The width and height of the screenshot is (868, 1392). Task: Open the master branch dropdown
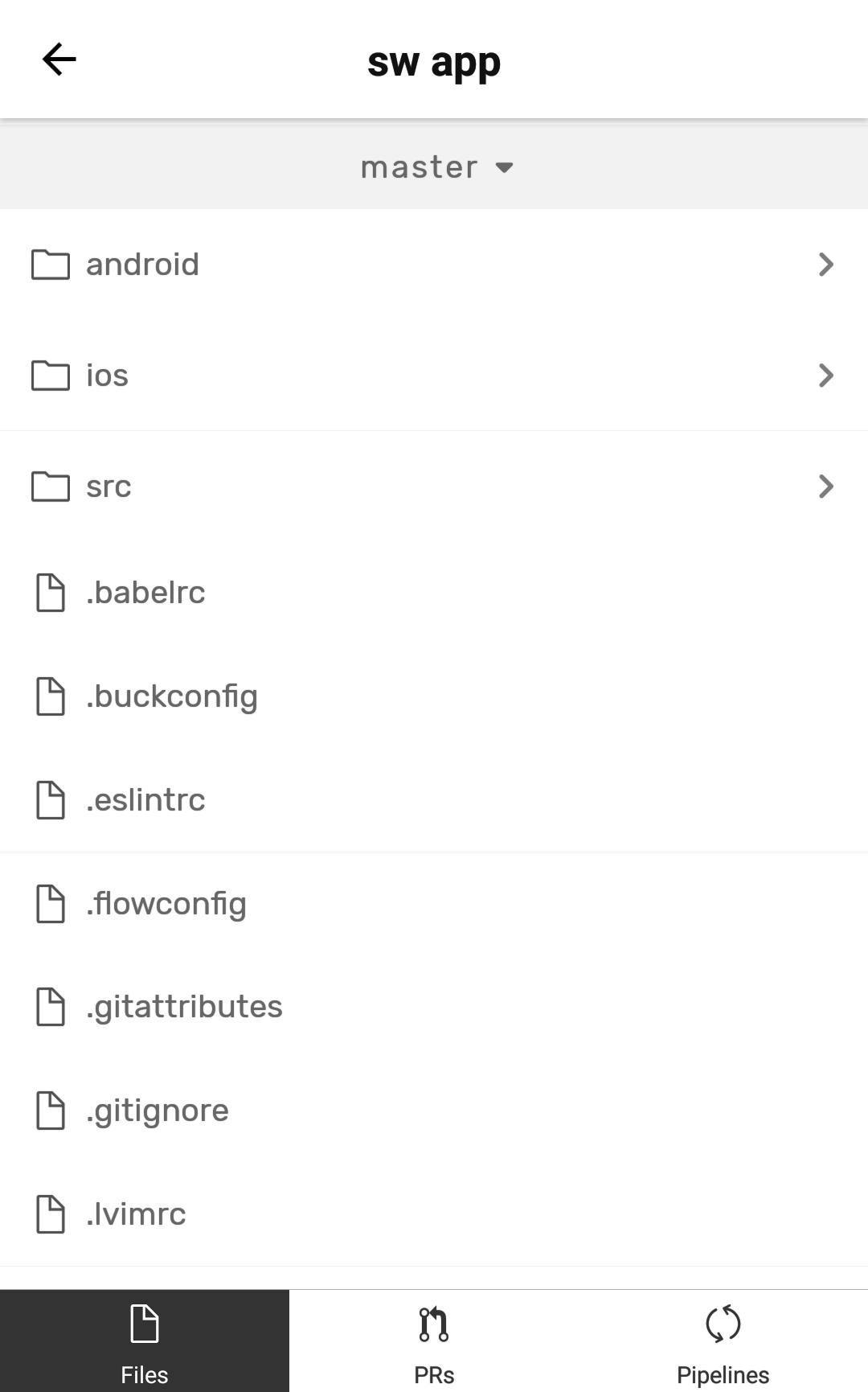pos(434,167)
